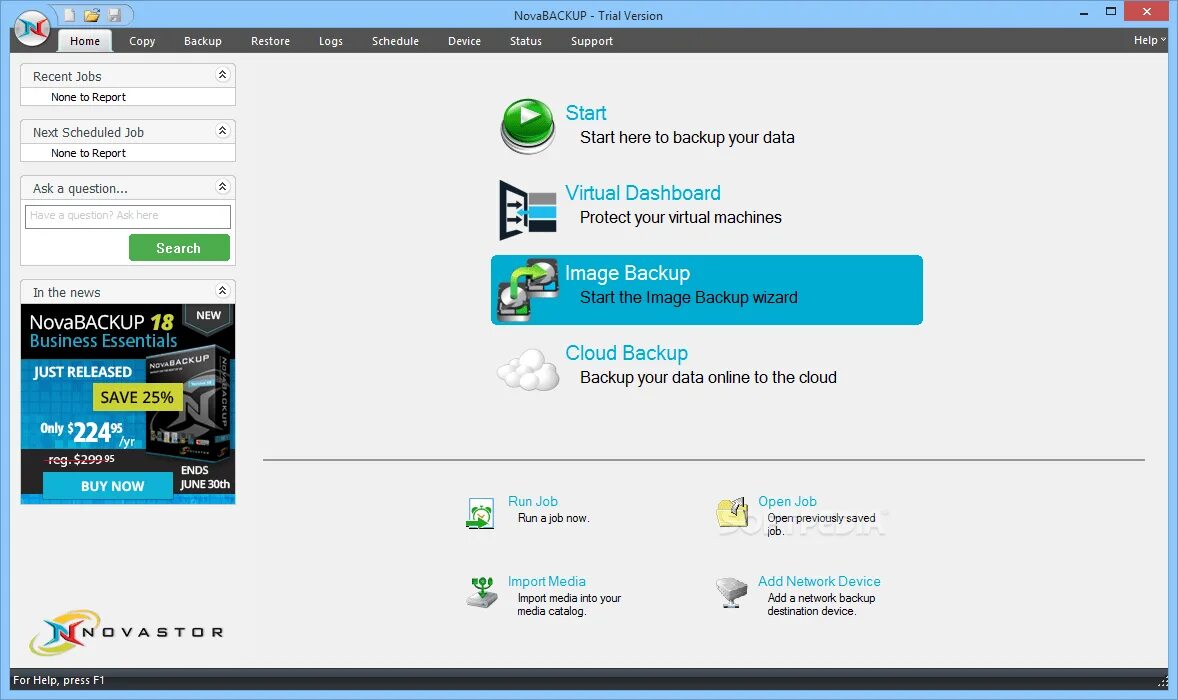The width and height of the screenshot is (1178, 700).
Task: Click the New document icon in quick toolbar
Action: coord(69,15)
